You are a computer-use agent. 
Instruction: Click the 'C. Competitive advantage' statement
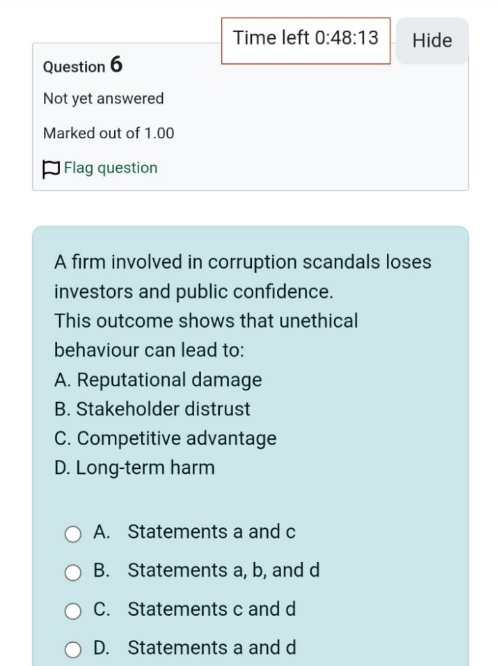tap(165, 439)
